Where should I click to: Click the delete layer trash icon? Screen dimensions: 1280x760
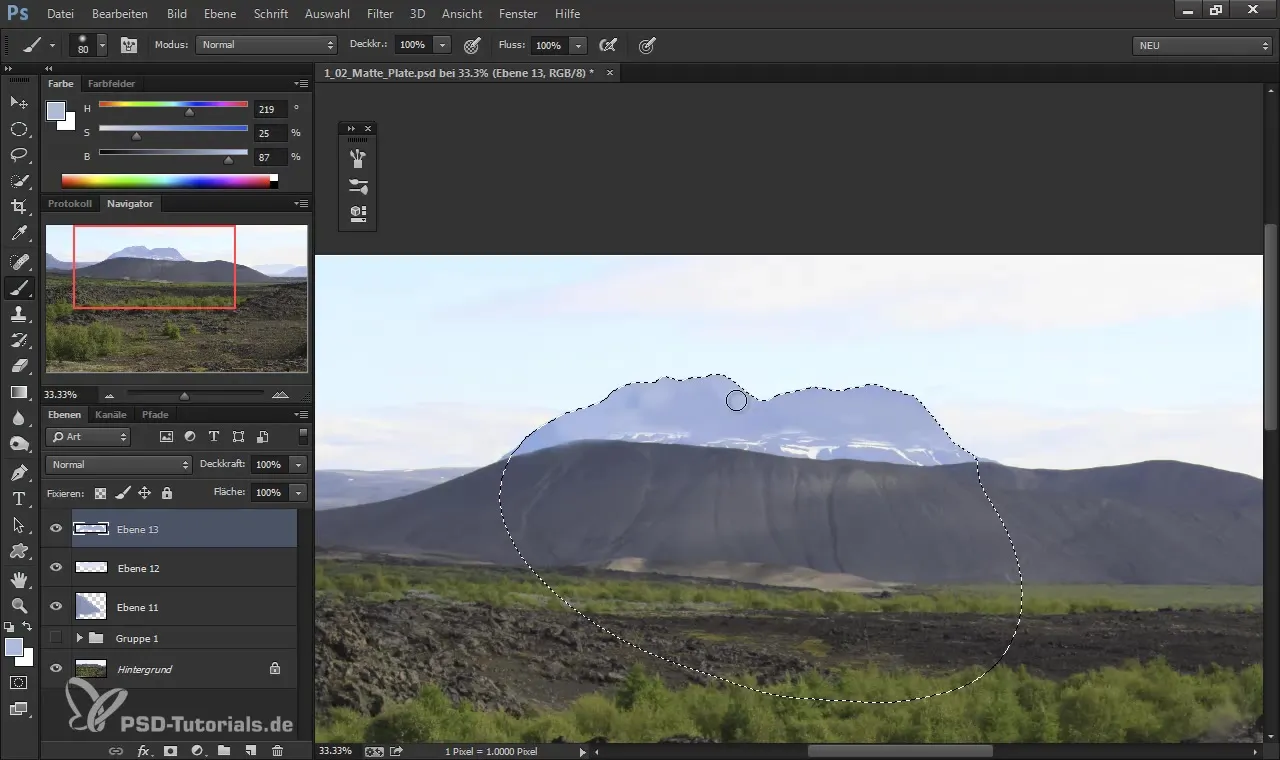(277, 750)
